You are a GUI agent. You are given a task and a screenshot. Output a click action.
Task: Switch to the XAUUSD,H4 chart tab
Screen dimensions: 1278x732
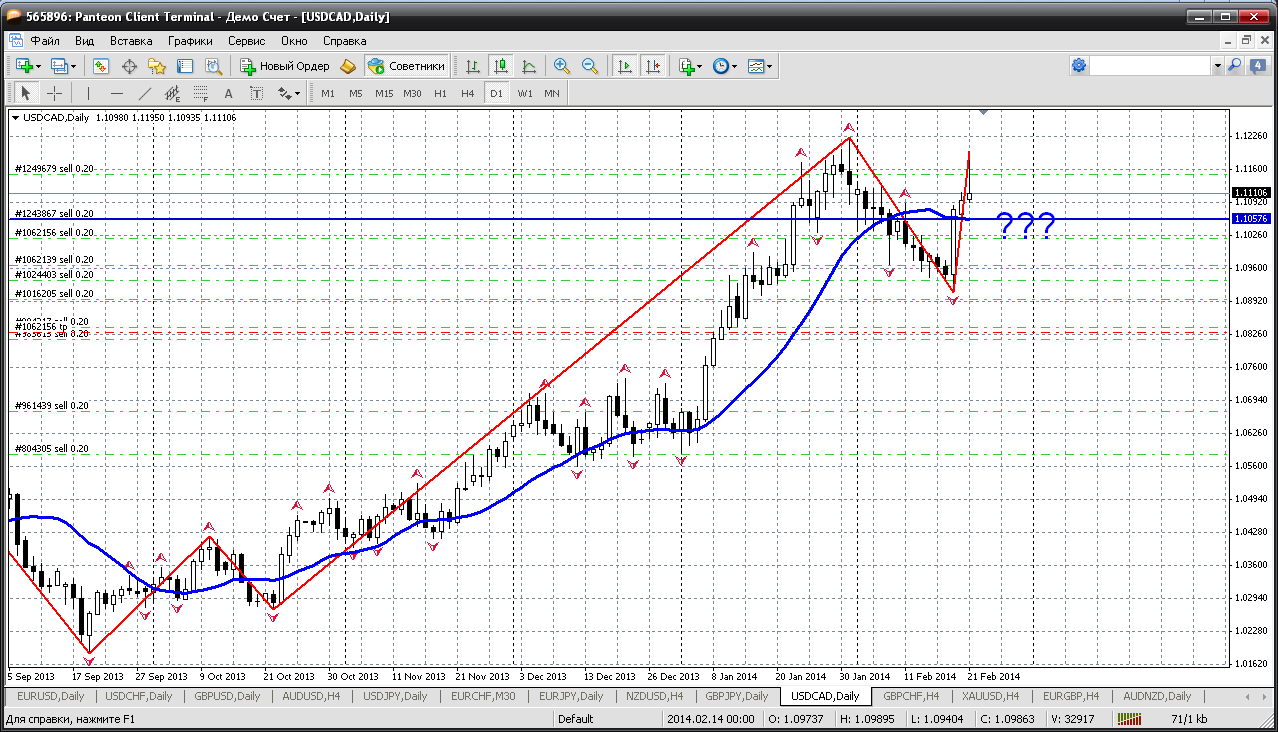991,696
